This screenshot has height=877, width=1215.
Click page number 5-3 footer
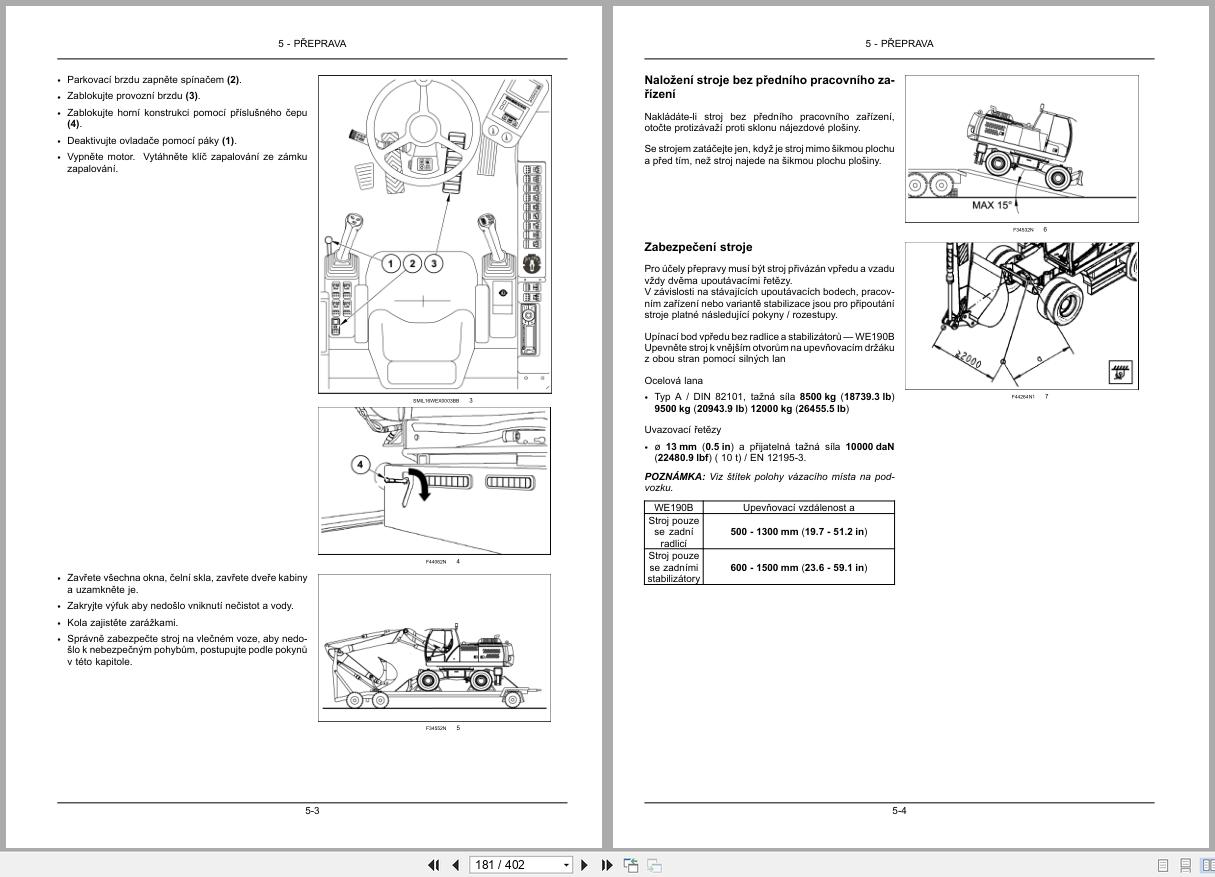[x=312, y=810]
